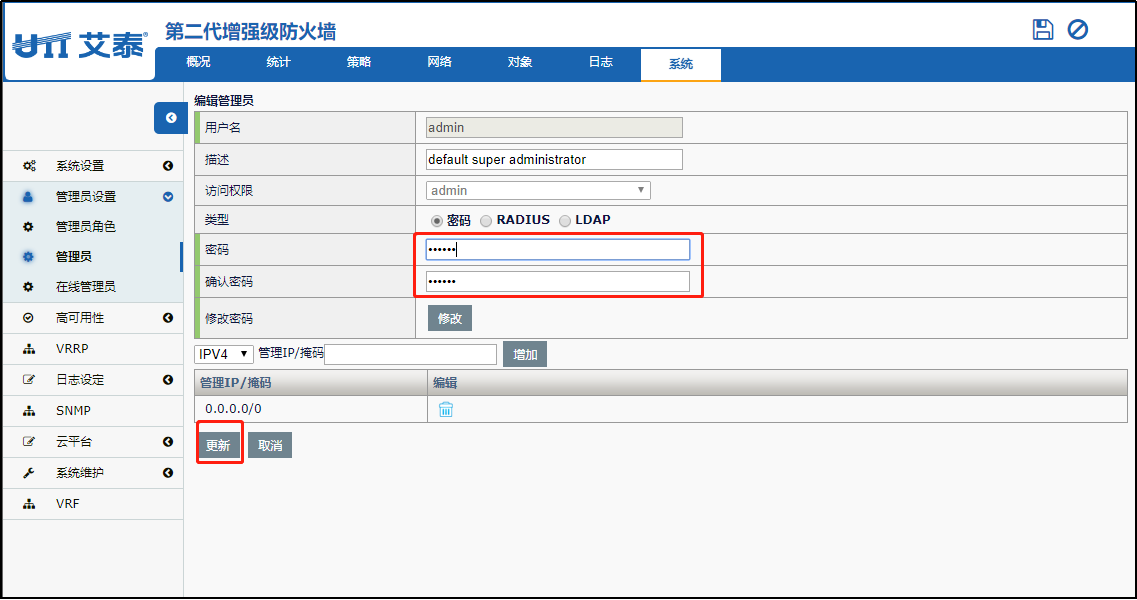Click the 取消 button
The width and height of the screenshot is (1137, 600).
(270, 445)
